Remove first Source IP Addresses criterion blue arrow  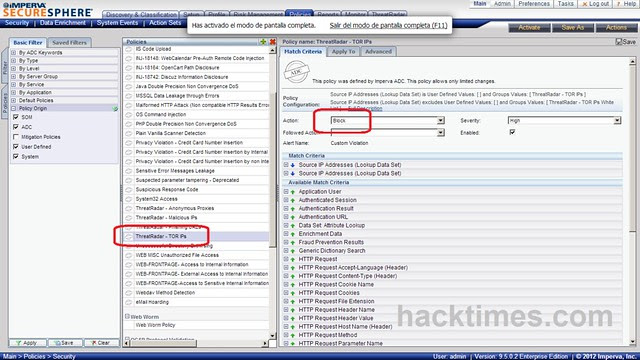coord(293,165)
